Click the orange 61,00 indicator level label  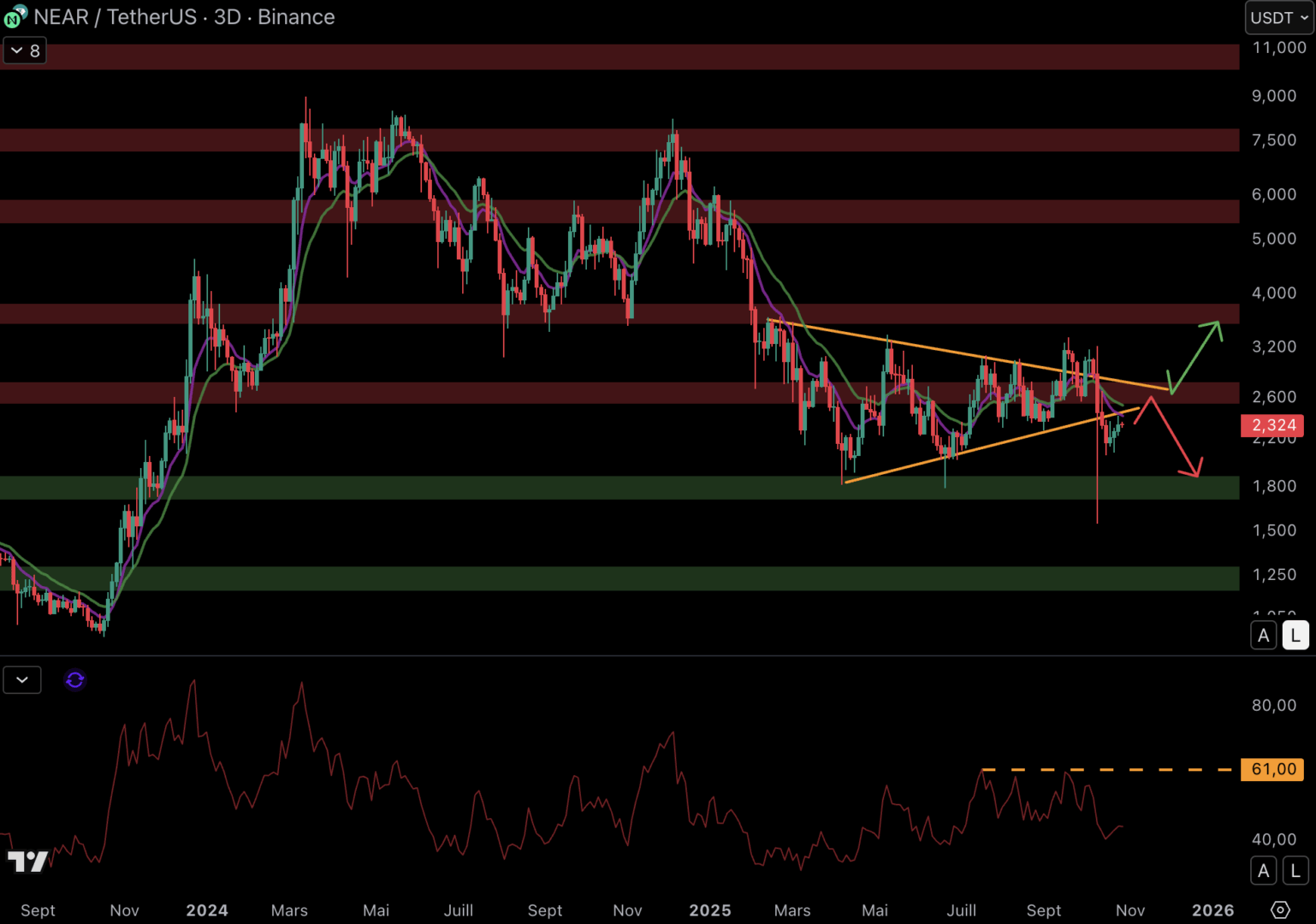tap(1274, 769)
